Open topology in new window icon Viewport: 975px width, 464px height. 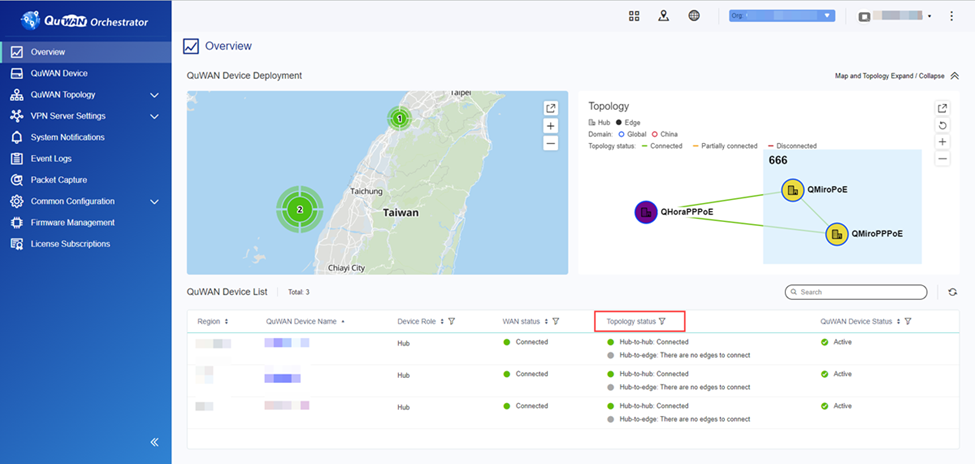tap(943, 108)
